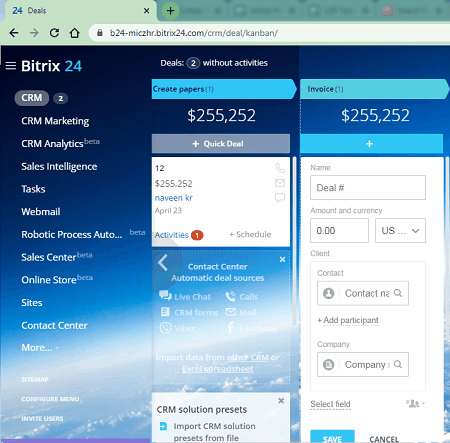Open CRM Marketing in the sidebar
Image resolution: width=450 pixels, height=443 pixels.
click(55, 121)
